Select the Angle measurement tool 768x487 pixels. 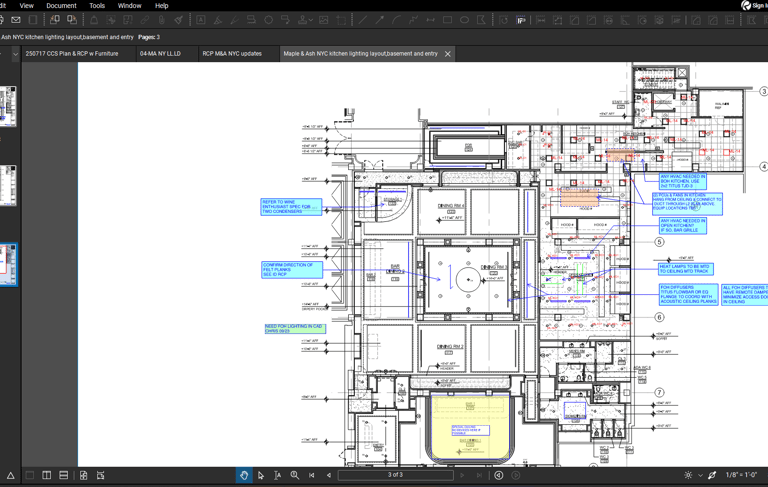625,20
